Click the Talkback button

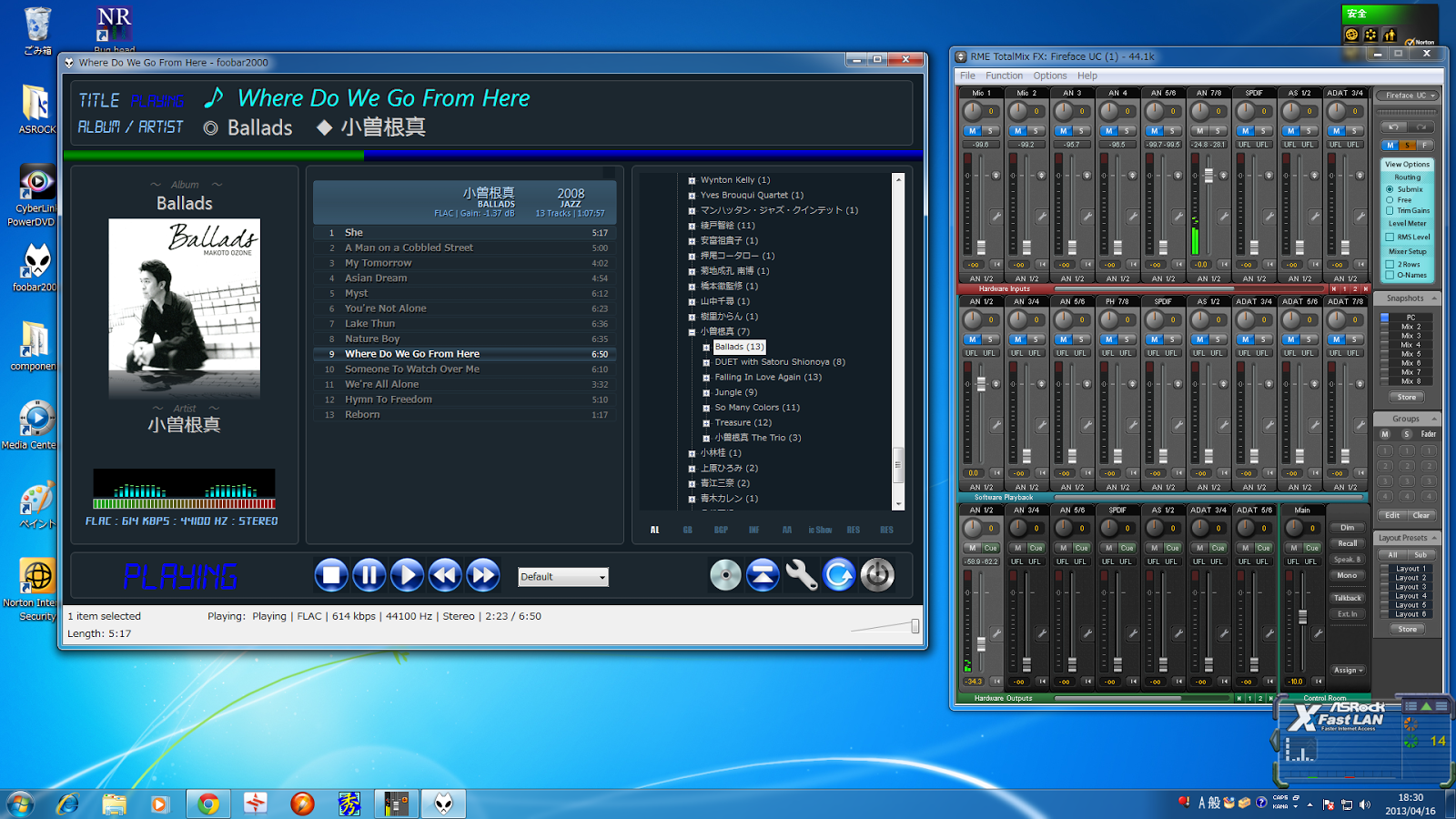[x=1348, y=599]
